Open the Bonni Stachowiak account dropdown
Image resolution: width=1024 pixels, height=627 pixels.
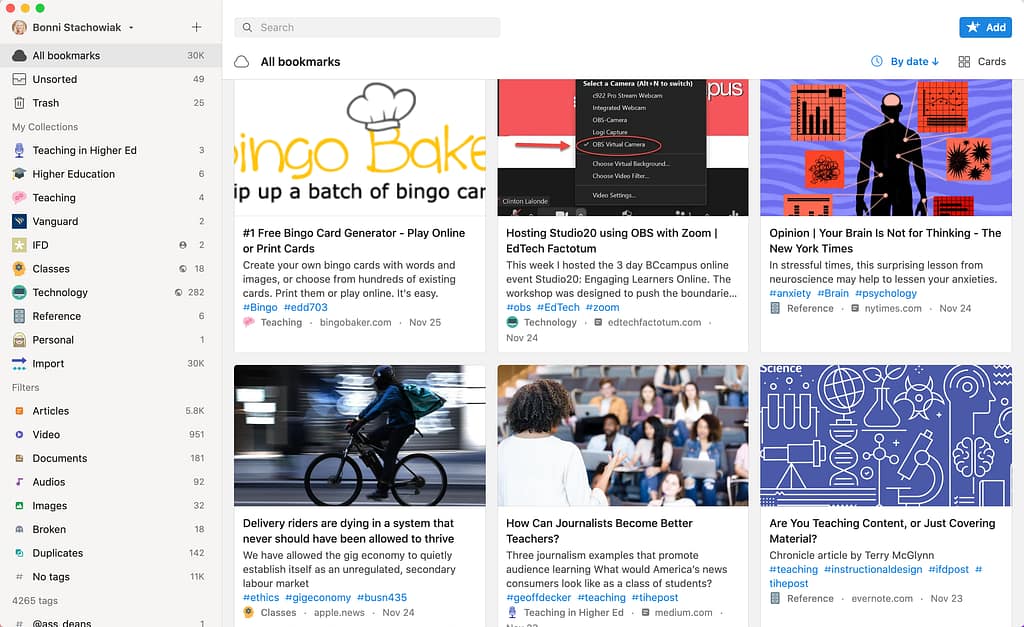pyautogui.click(x=76, y=27)
